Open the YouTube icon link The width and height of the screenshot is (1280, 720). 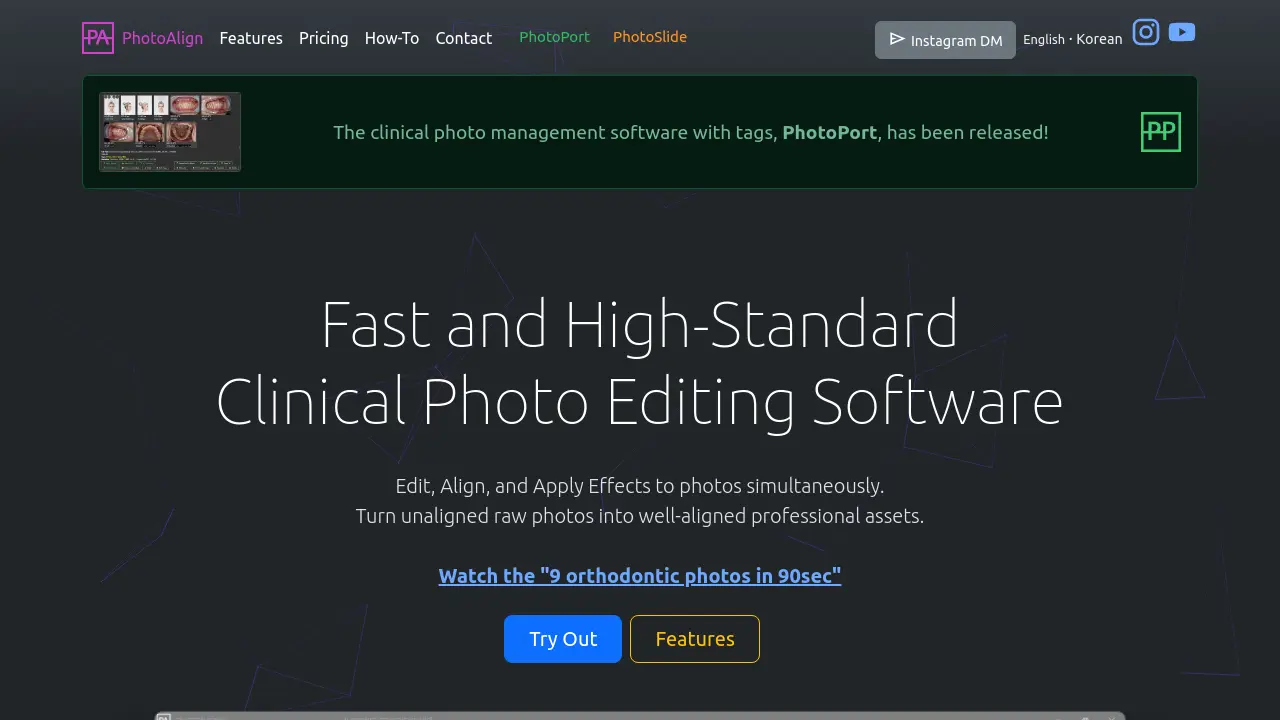(x=1182, y=32)
